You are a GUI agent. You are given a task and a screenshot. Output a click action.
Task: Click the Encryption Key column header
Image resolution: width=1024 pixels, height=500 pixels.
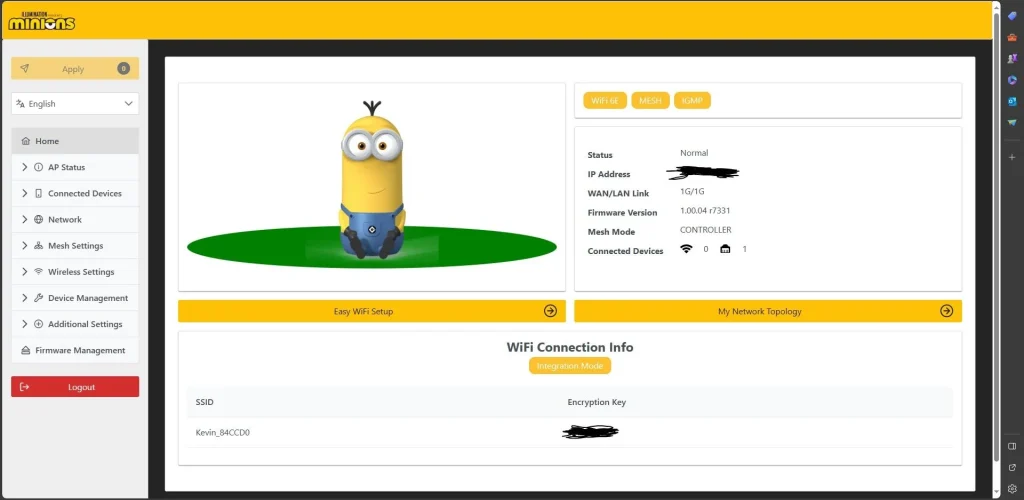596,402
